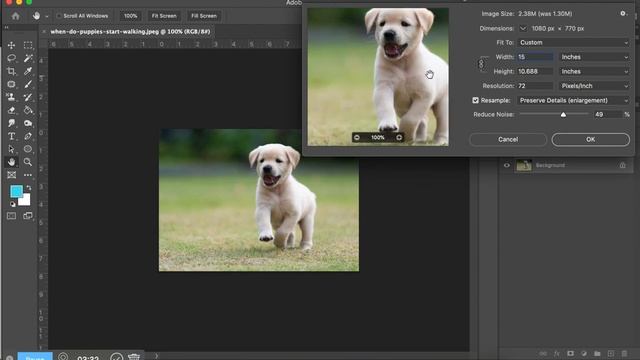Open the Resample method dropdown

pos(573,100)
